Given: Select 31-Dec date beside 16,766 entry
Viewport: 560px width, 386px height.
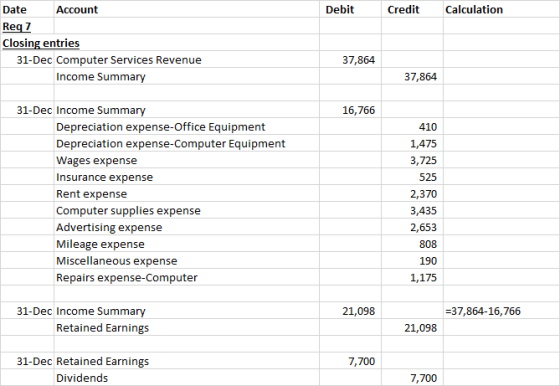Looking at the screenshot, I should pyautogui.click(x=27, y=110).
